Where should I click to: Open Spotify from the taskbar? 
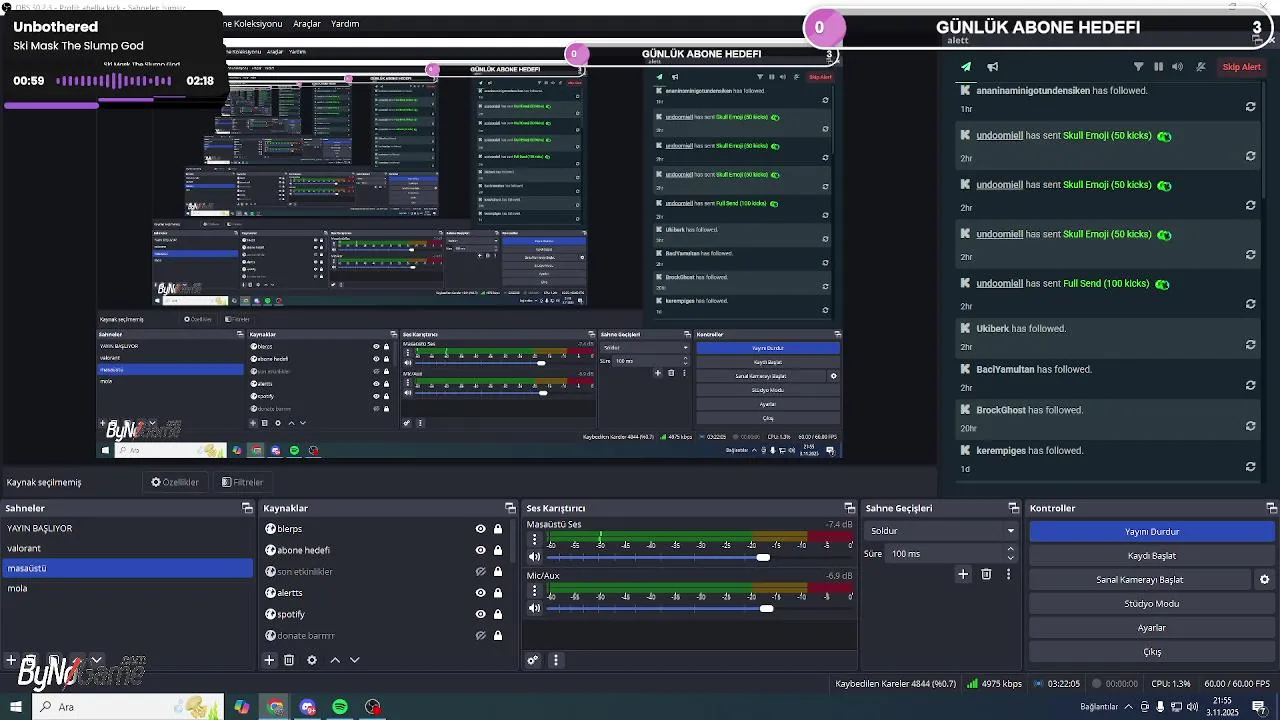pos(340,707)
